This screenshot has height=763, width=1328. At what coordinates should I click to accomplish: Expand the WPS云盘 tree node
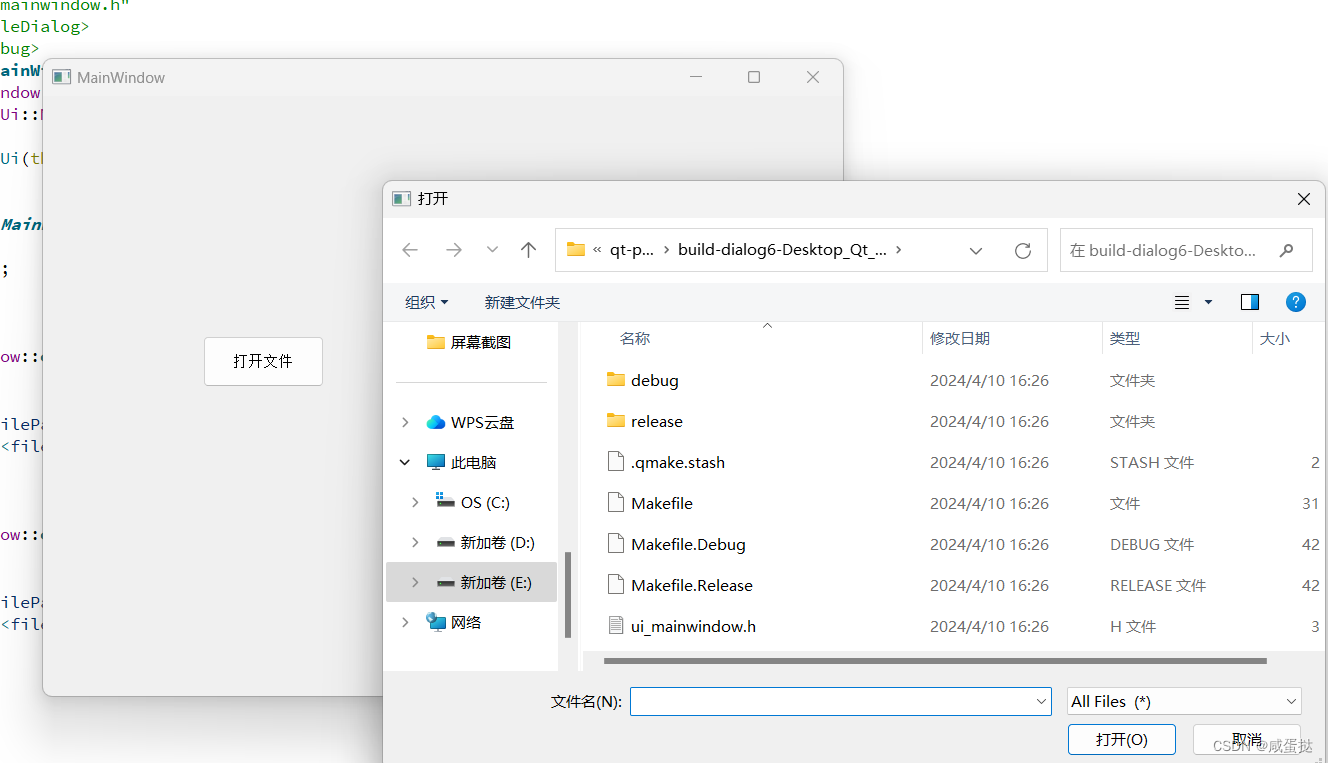click(x=405, y=423)
